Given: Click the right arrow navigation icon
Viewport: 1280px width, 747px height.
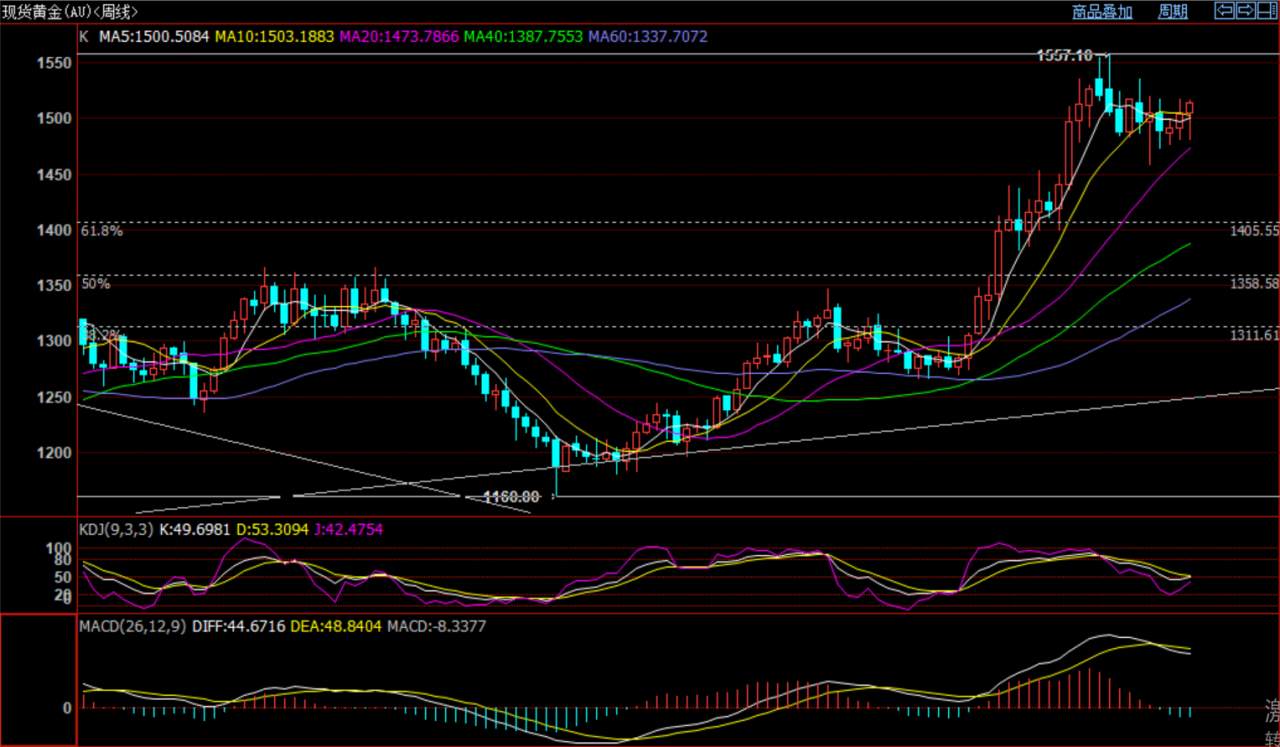Looking at the screenshot, I should click(x=1245, y=11).
